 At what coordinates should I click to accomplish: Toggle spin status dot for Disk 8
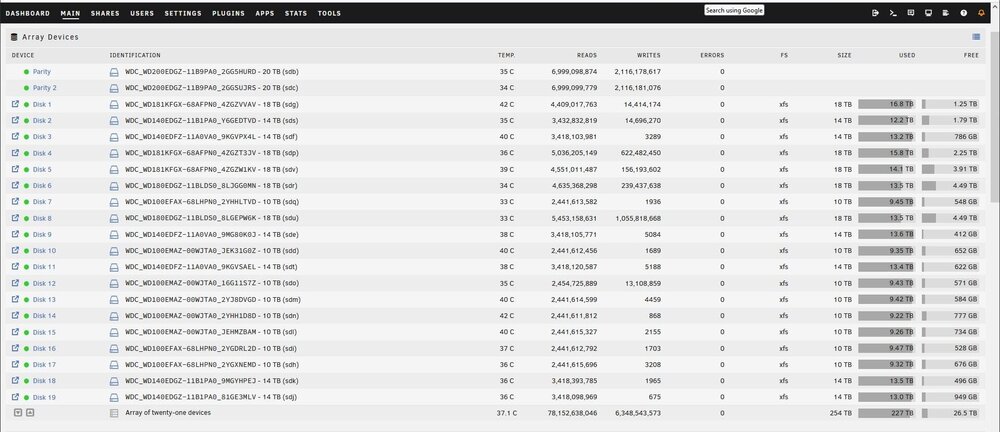[26, 218]
